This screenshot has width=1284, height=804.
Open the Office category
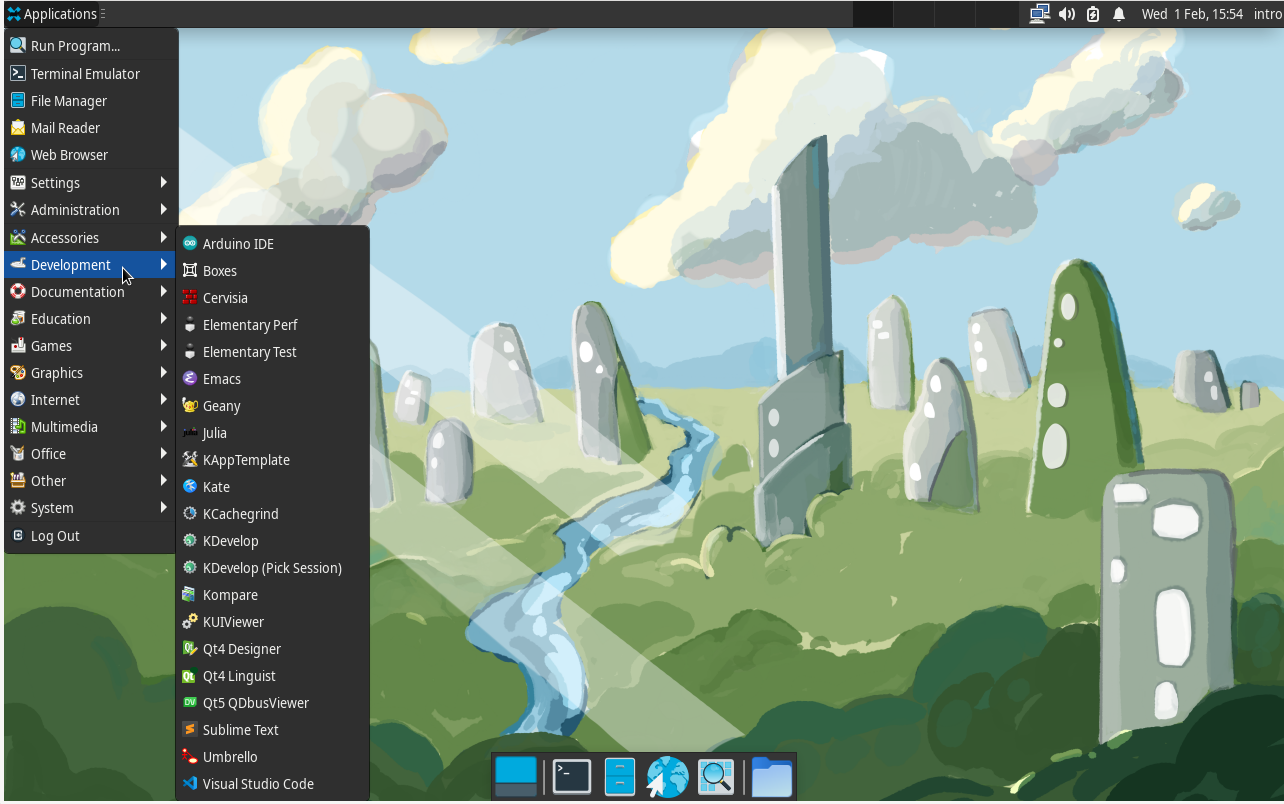(91, 454)
